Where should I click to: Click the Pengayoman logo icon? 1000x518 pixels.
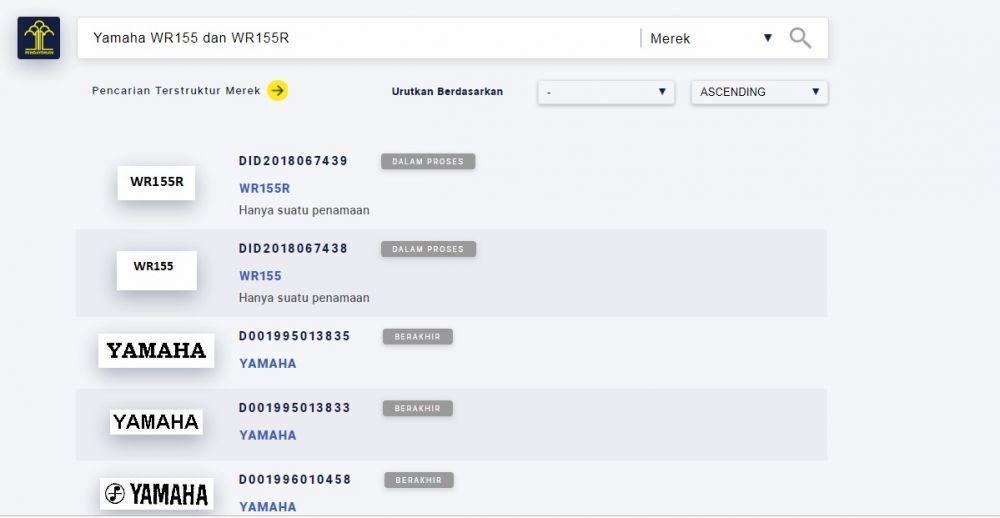39,38
